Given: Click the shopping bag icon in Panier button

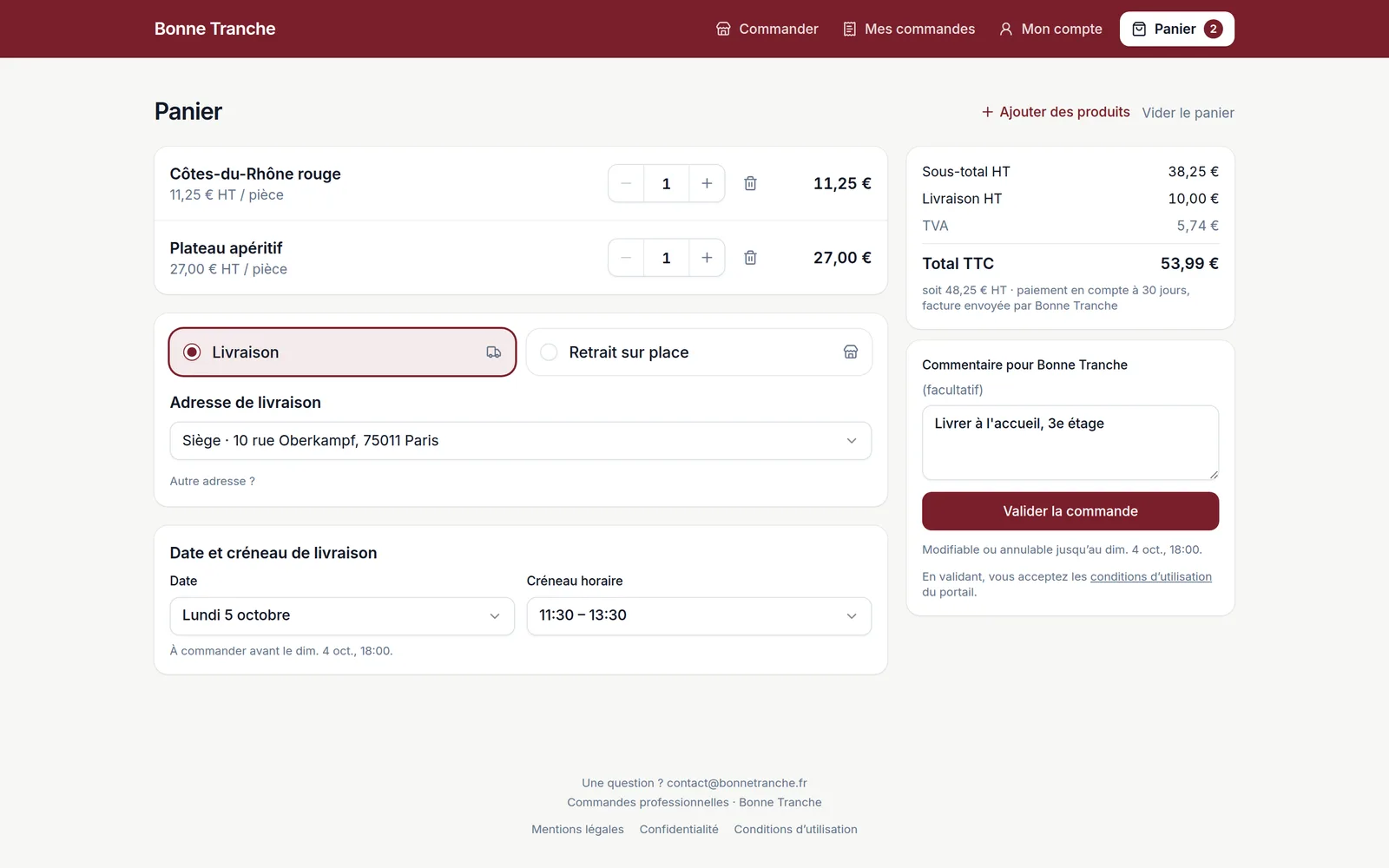Looking at the screenshot, I should point(1139,29).
